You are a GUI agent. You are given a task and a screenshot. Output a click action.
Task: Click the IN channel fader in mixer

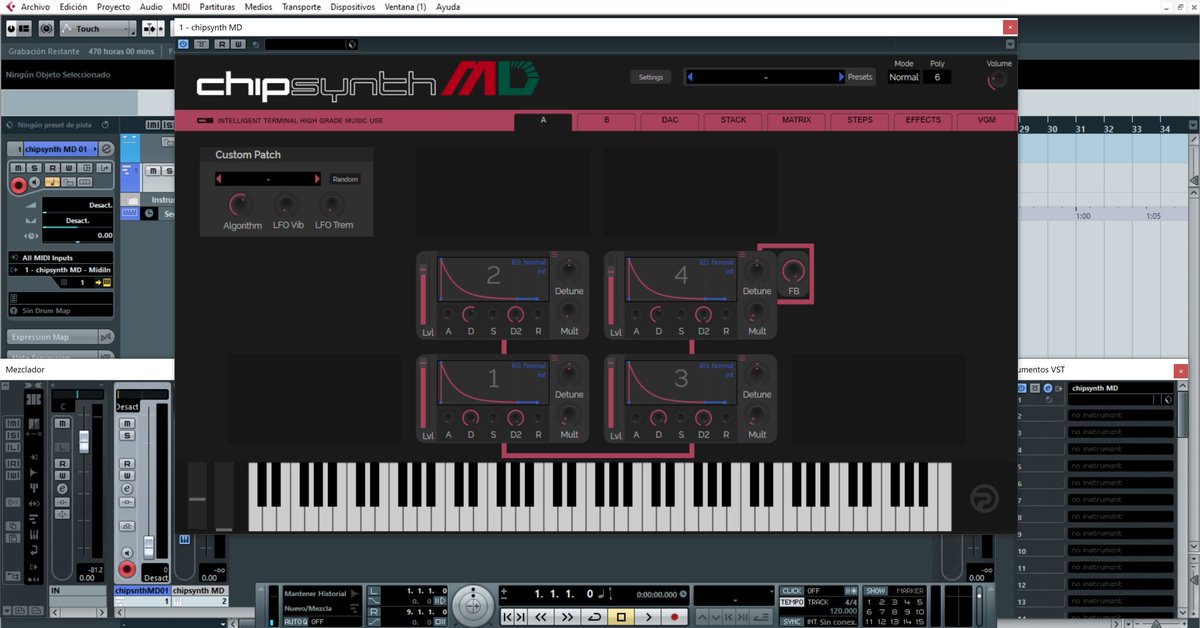tap(85, 441)
